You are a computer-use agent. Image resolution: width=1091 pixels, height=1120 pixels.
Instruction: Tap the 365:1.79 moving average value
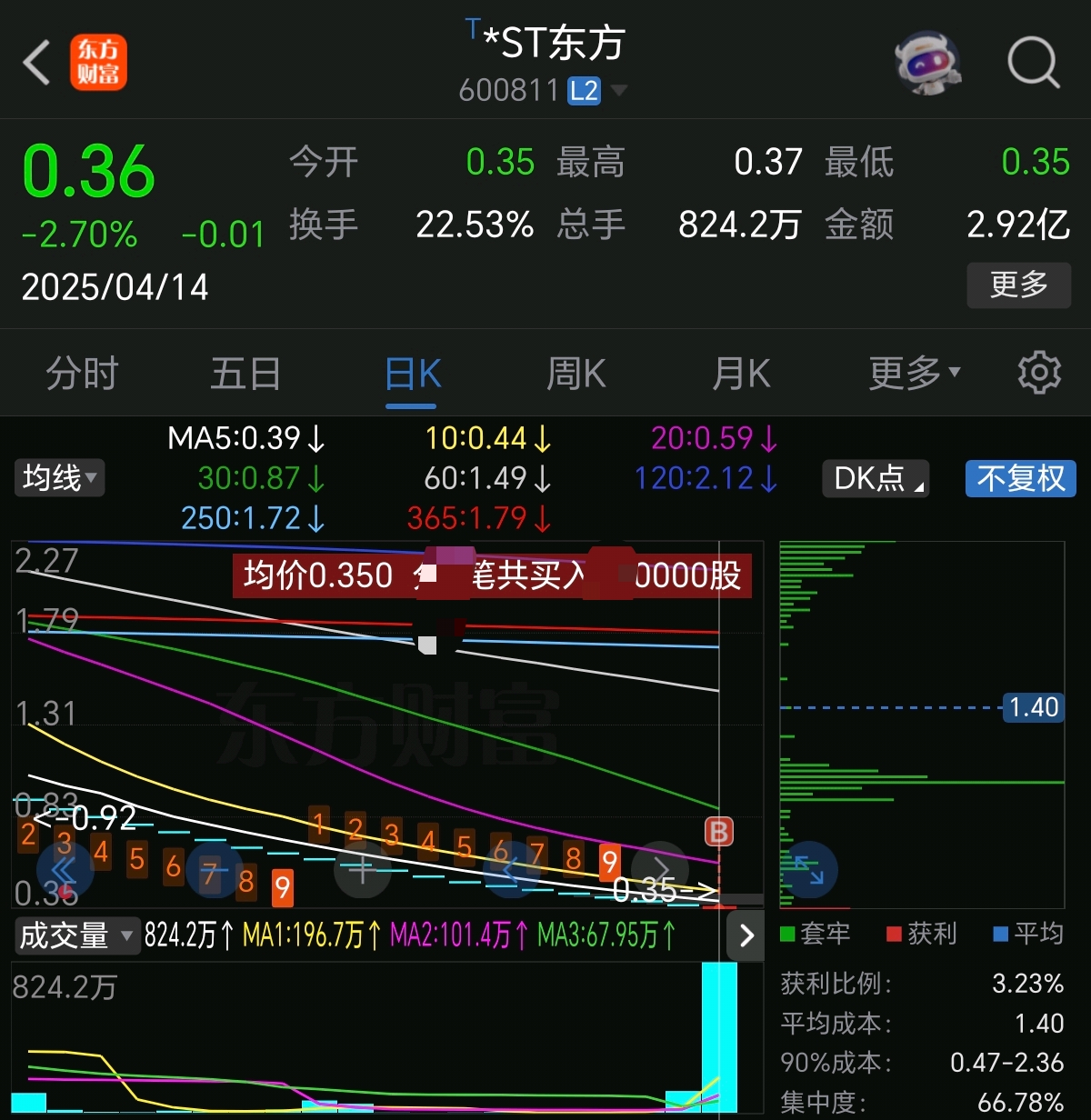479,518
